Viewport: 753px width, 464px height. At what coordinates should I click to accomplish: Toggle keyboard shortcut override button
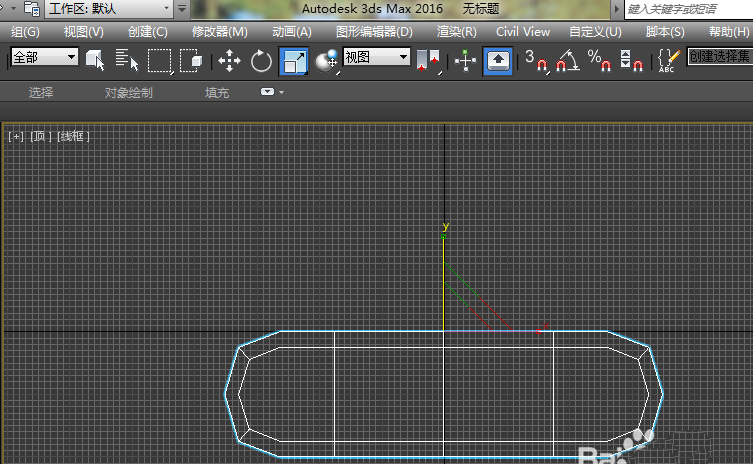pyautogui.click(x=498, y=60)
